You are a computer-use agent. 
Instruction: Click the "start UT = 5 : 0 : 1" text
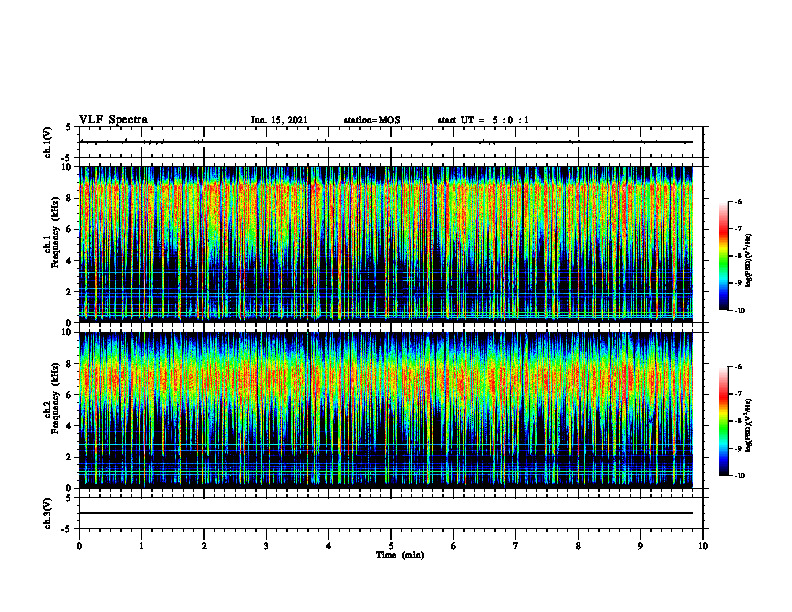click(483, 120)
